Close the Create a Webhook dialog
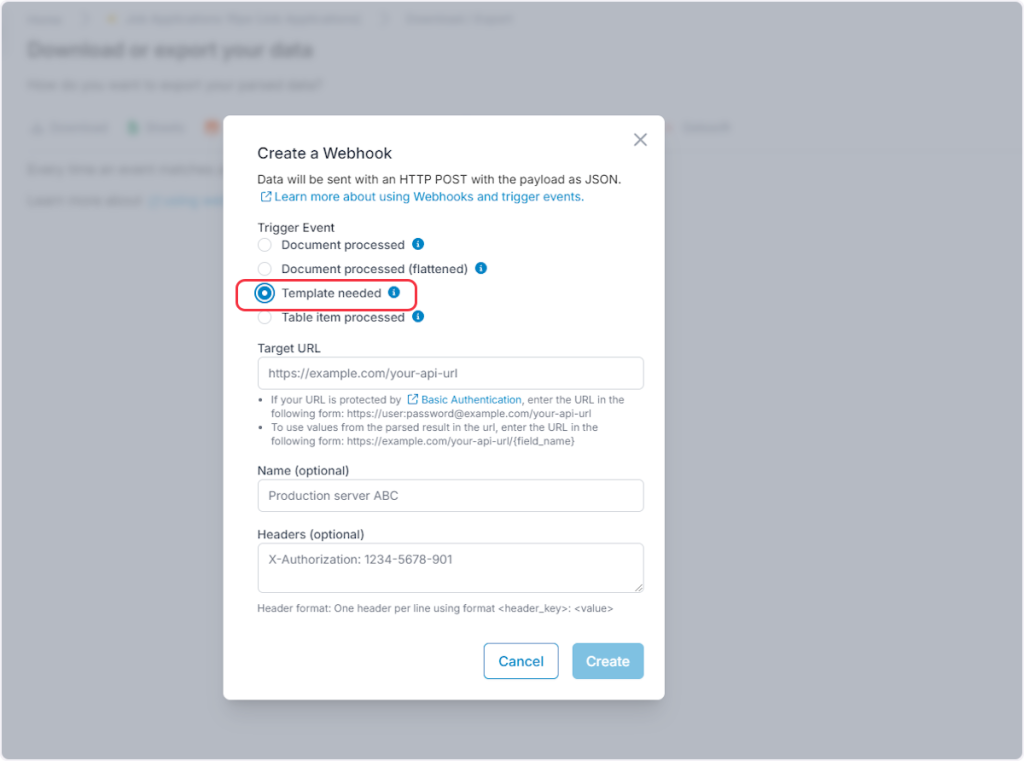The height and width of the screenshot is (761, 1024). point(641,140)
